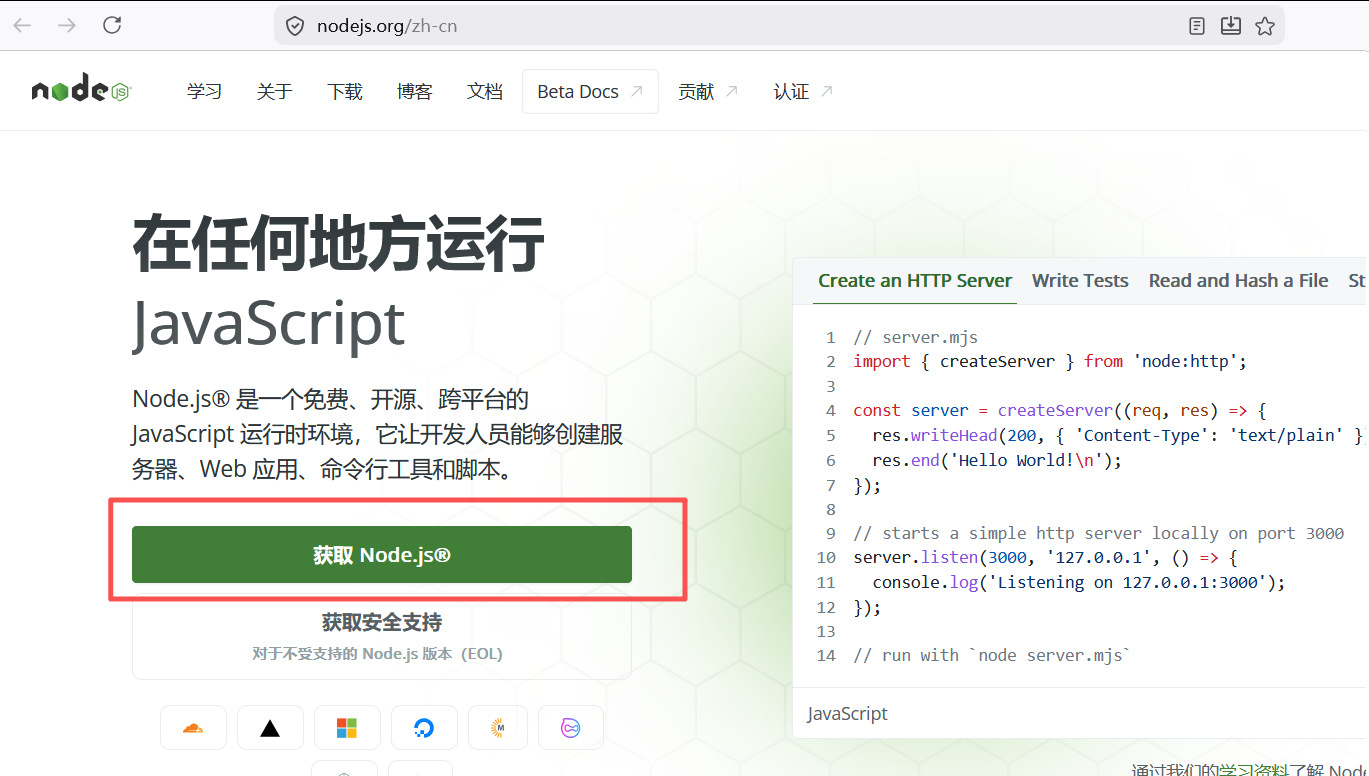The width and height of the screenshot is (1369, 776).
Task: Open the 关于 navigation item
Action: point(274,92)
